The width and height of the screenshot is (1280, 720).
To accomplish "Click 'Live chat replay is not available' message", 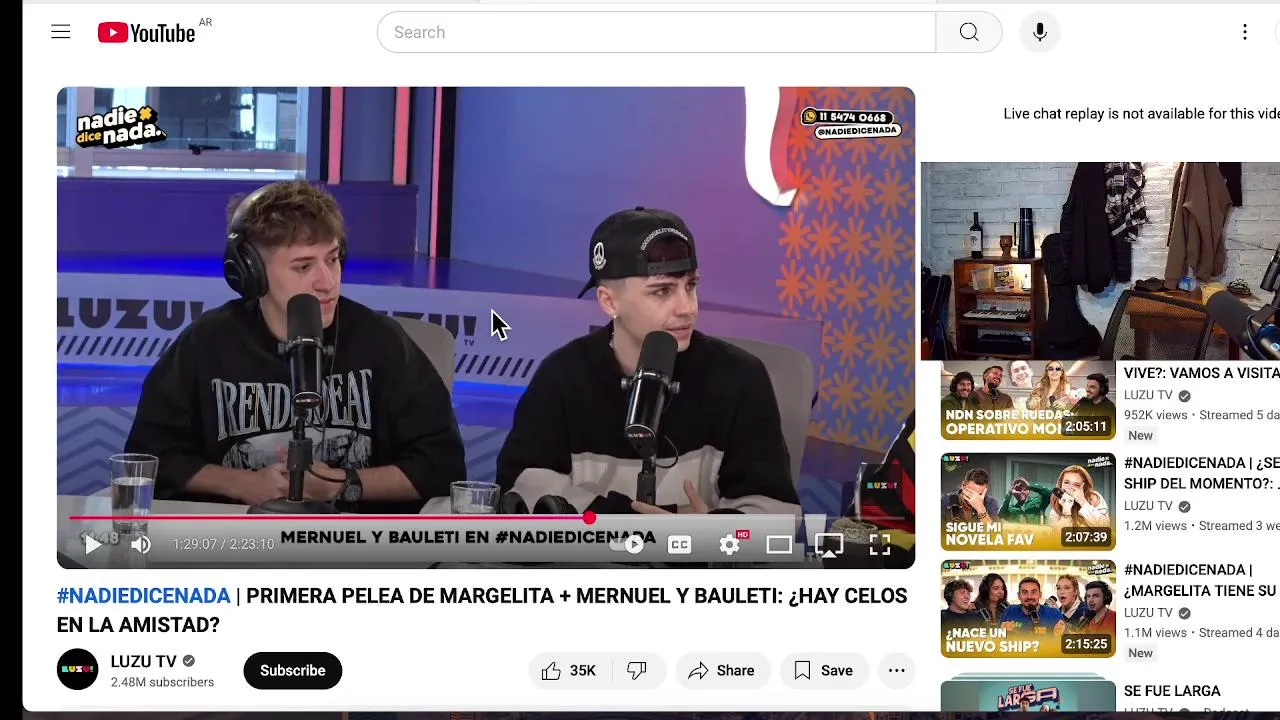I will point(1141,114).
